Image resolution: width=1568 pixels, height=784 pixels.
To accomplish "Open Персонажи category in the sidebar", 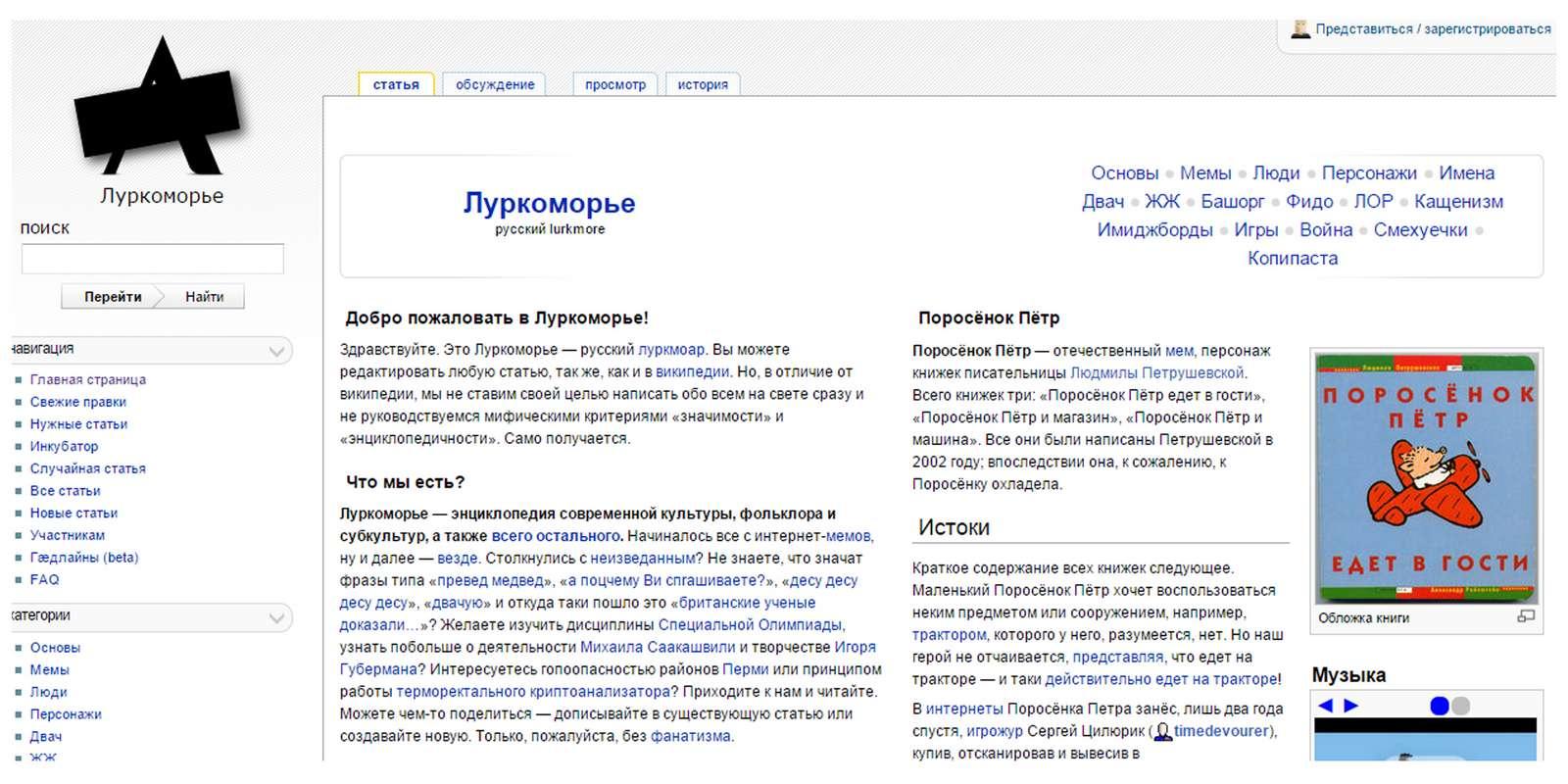I will pos(66,714).
